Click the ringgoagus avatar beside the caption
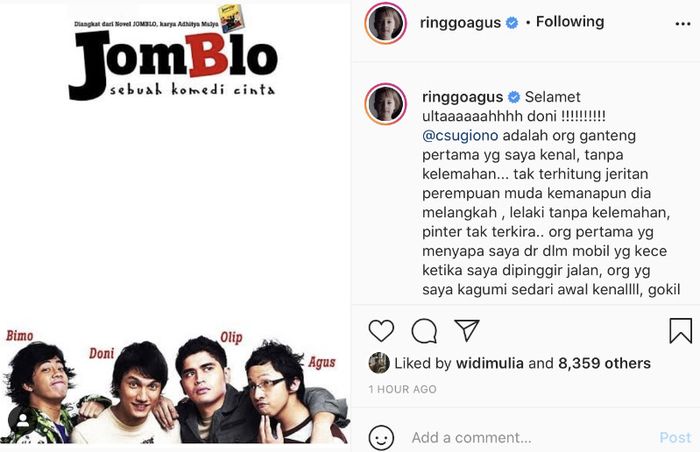Image resolution: width=700 pixels, height=452 pixels. 386,104
